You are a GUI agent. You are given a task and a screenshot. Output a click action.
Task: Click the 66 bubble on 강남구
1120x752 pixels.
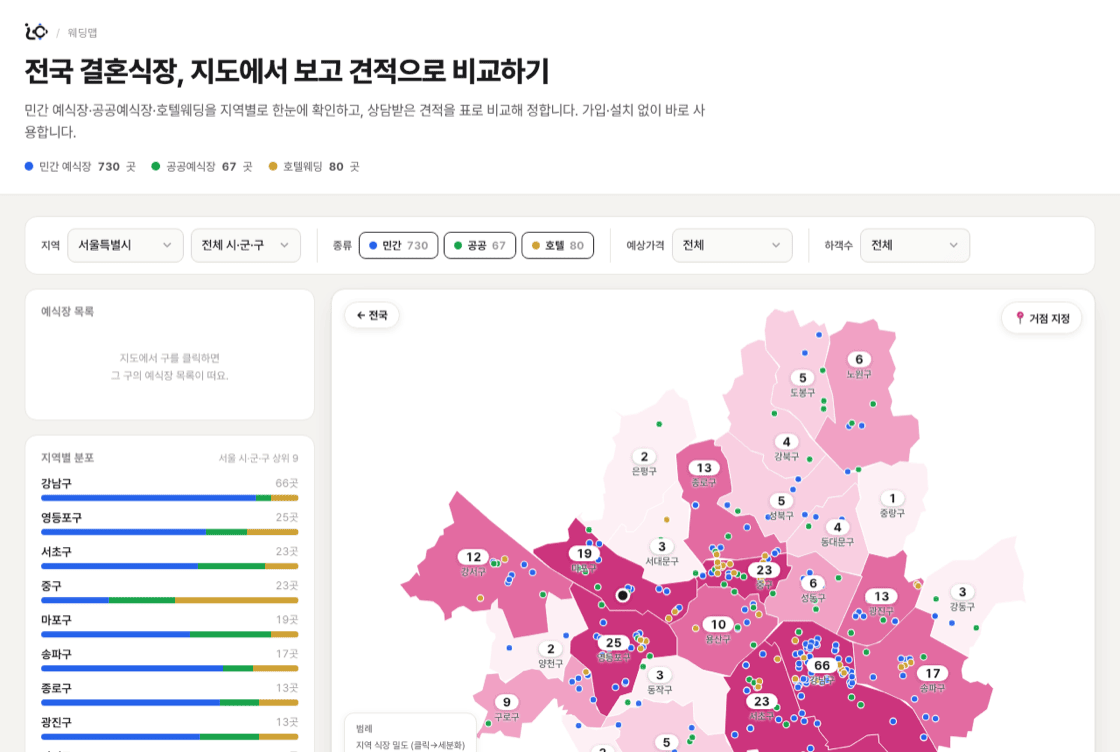click(x=821, y=666)
